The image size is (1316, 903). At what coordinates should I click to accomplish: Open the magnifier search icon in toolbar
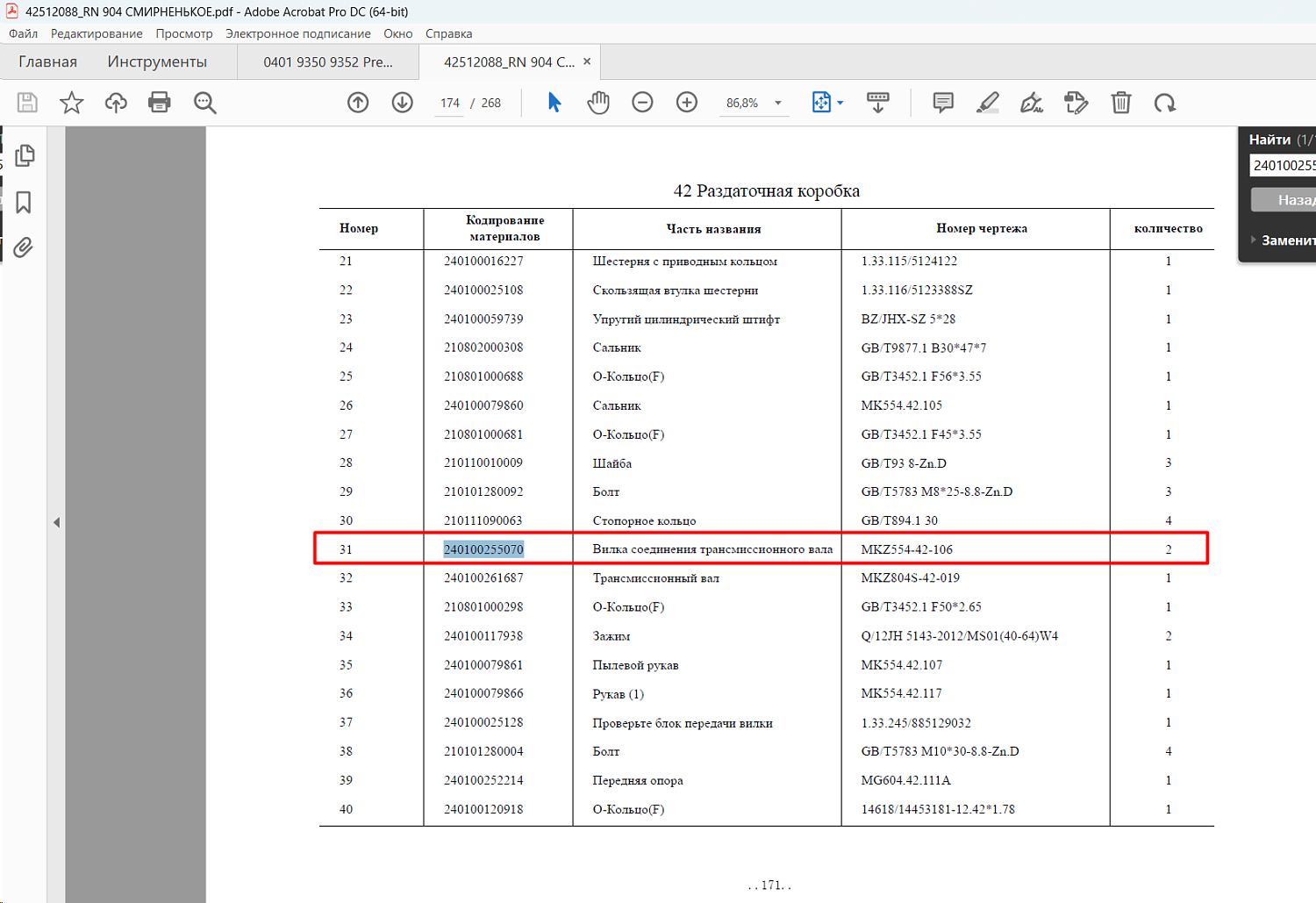(x=205, y=103)
